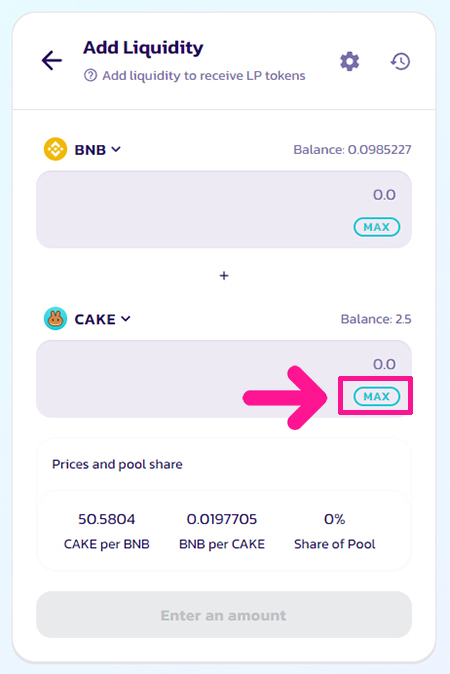Viewport: 450px width, 674px height.
Task: Click the BNB balance 0.0985227 text
Action: [x=352, y=150]
